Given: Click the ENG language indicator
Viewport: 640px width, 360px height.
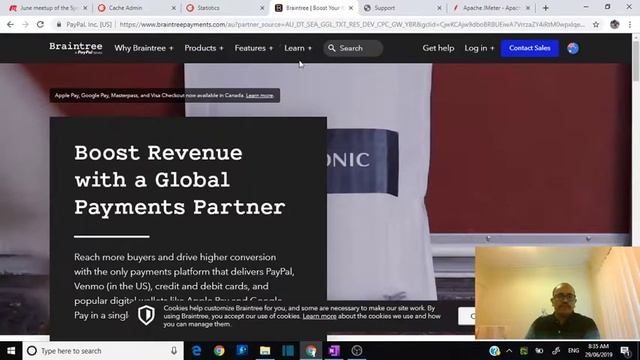Looking at the screenshot, I should tap(573, 351).
